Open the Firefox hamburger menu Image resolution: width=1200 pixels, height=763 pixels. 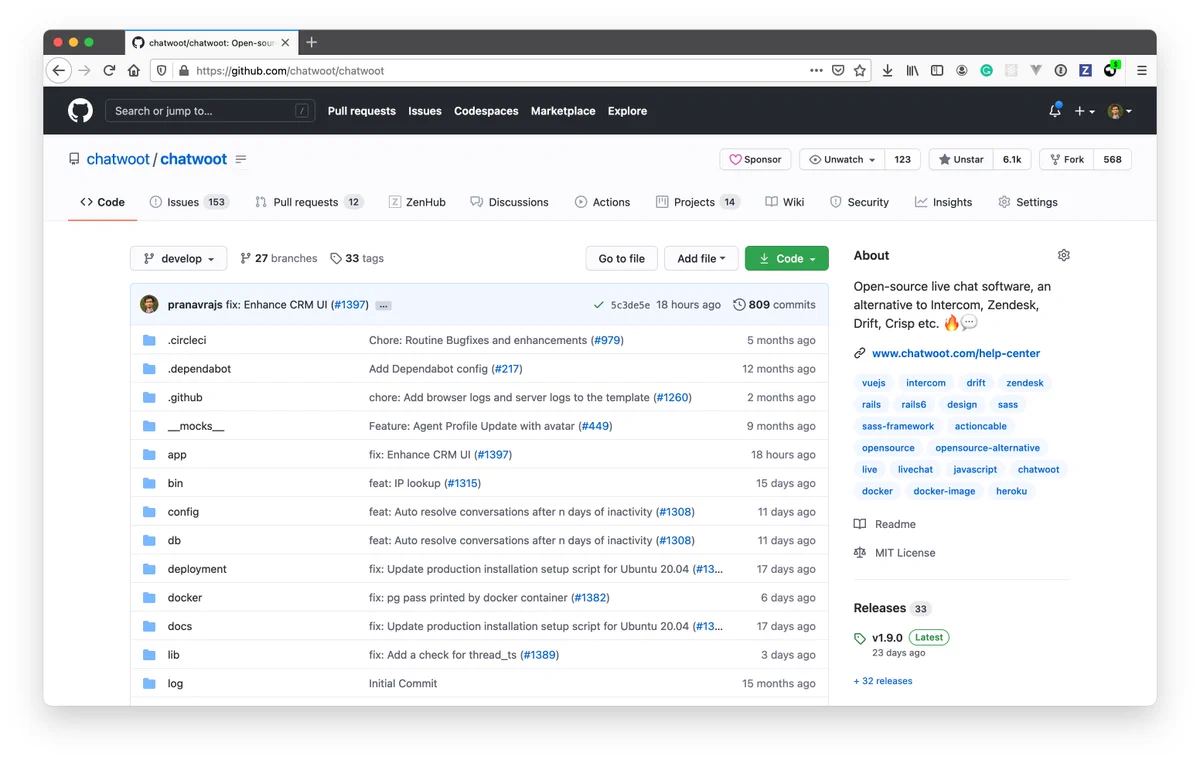[1141, 71]
